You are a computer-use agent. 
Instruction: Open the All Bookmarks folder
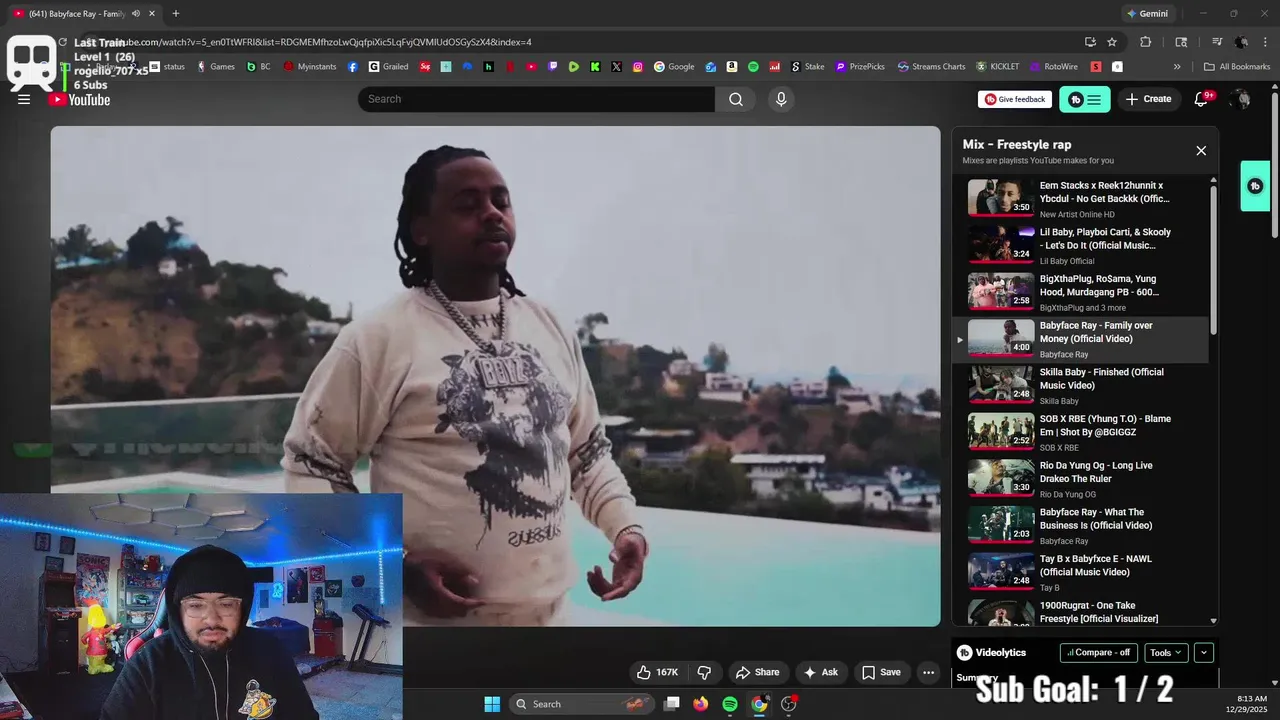click(x=1237, y=67)
